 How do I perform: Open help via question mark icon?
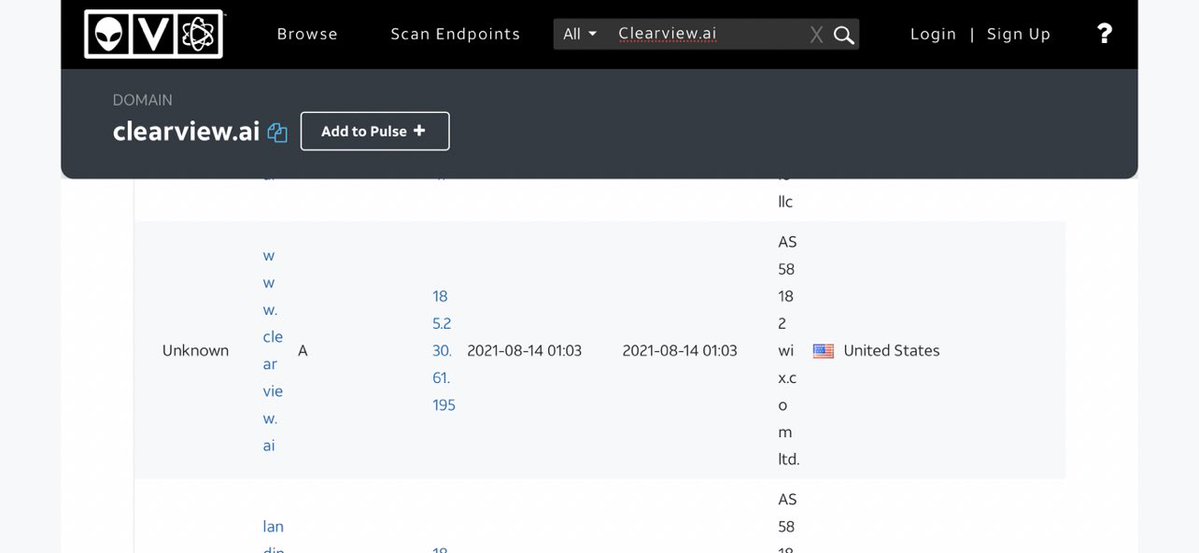(1104, 34)
